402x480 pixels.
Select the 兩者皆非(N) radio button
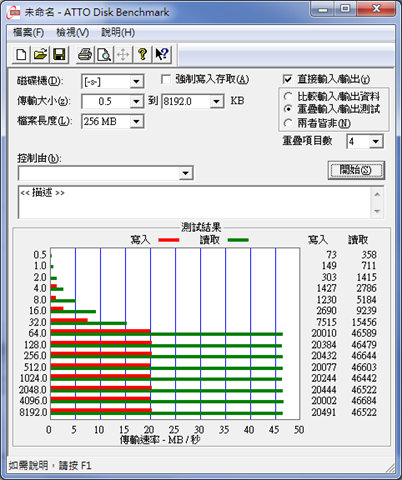[x=288, y=123]
